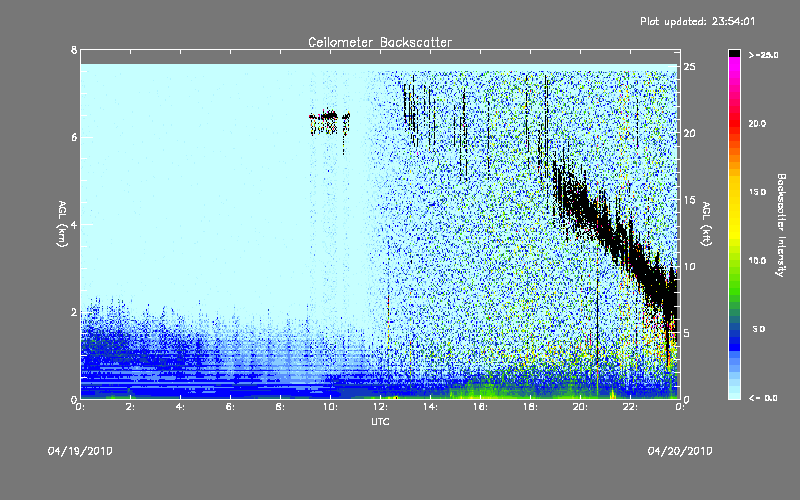Select the "4:" UTC hour tick

[x=180, y=407]
